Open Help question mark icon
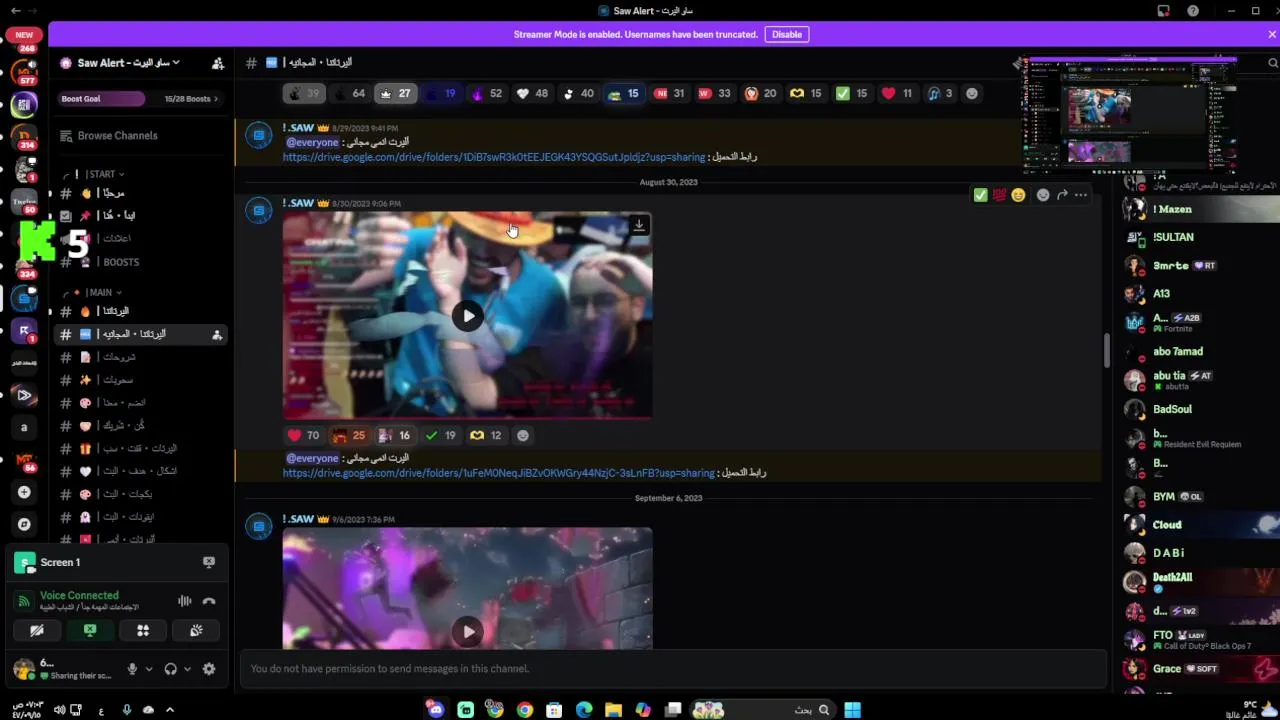 (x=1193, y=11)
